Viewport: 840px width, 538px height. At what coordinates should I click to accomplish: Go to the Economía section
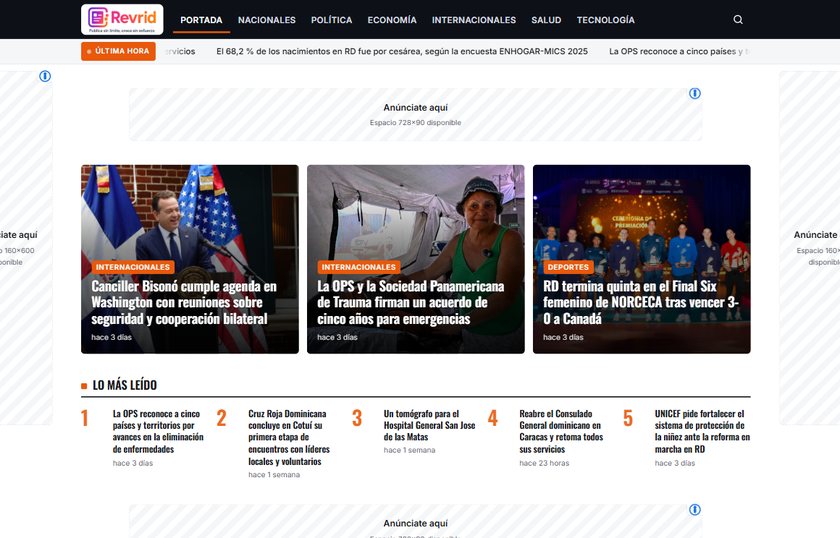click(392, 20)
